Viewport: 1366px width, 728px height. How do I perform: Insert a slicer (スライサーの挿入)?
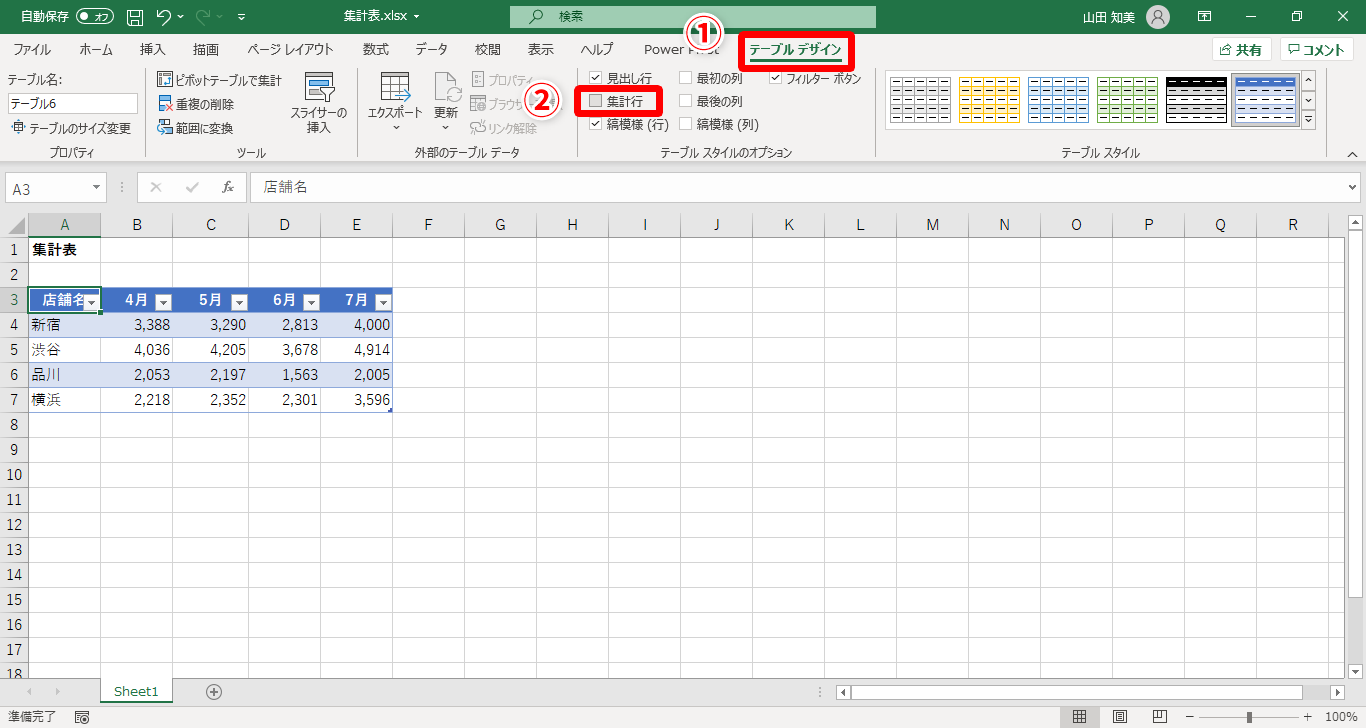pos(319,103)
